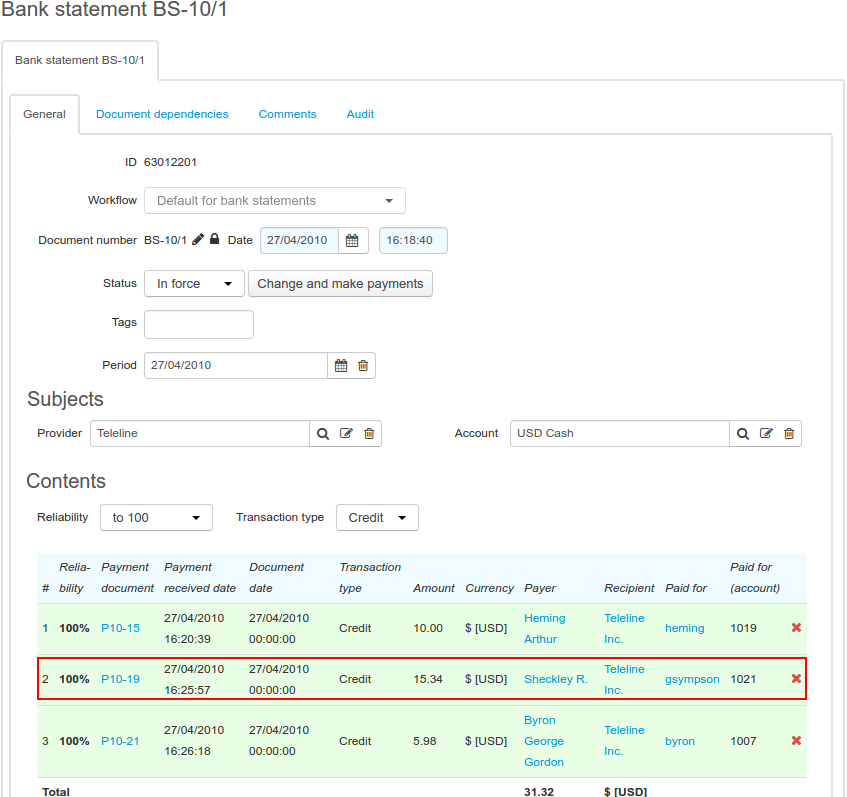This screenshot has height=797, width=847.
Task: Open Teleline Inc. recipient in row 3
Action: coord(624,740)
